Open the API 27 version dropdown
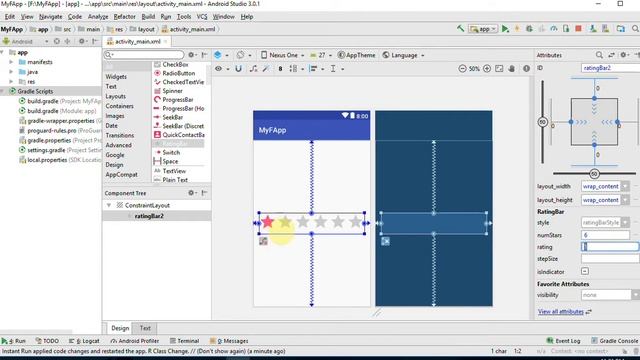This screenshot has width=640, height=360. pos(321,55)
